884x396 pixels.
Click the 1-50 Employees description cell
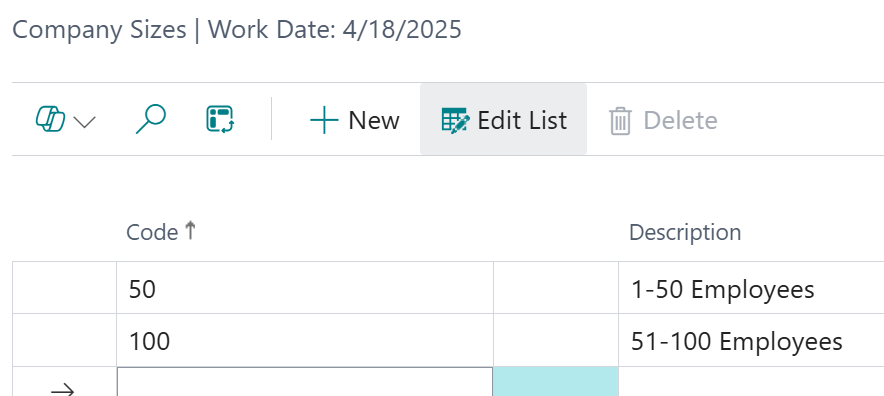tap(752, 288)
